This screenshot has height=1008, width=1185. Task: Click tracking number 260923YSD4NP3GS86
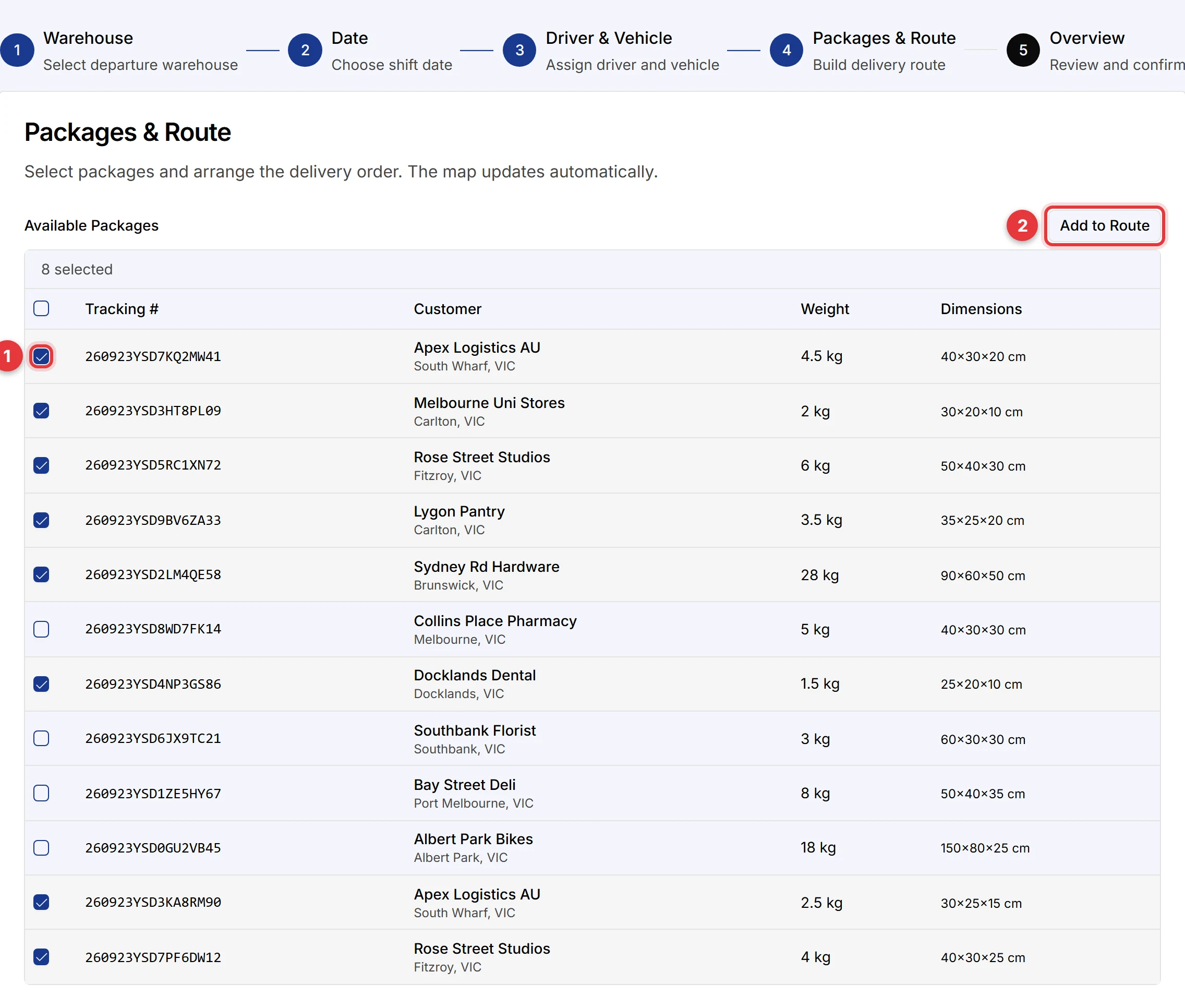click(153, 685)
